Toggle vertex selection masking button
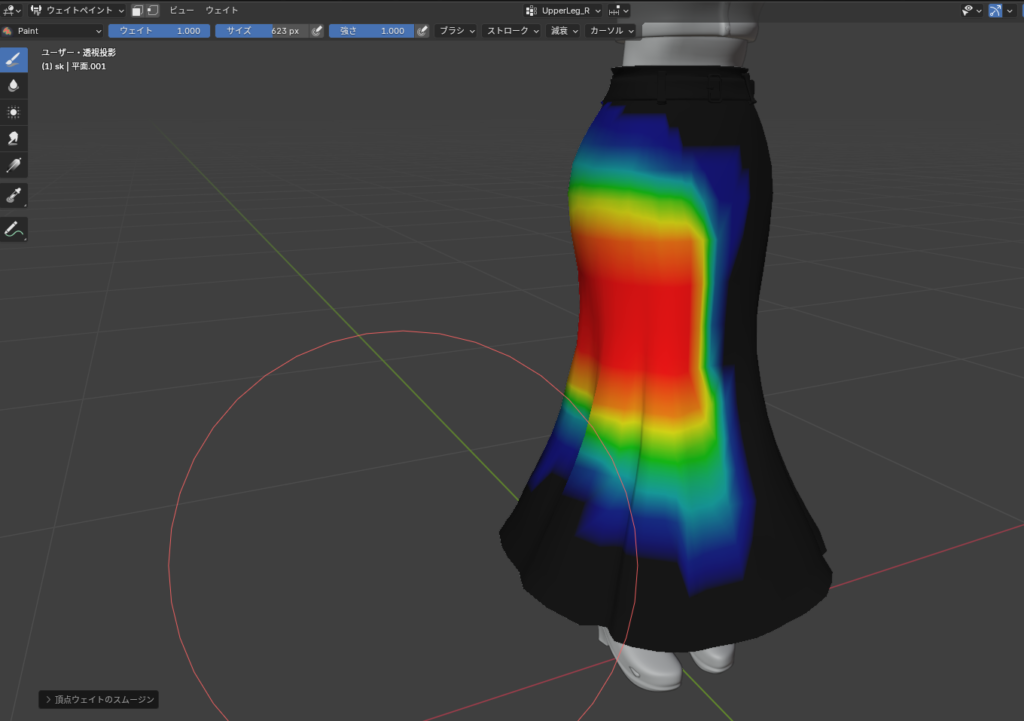 click(x=152, y=10)
